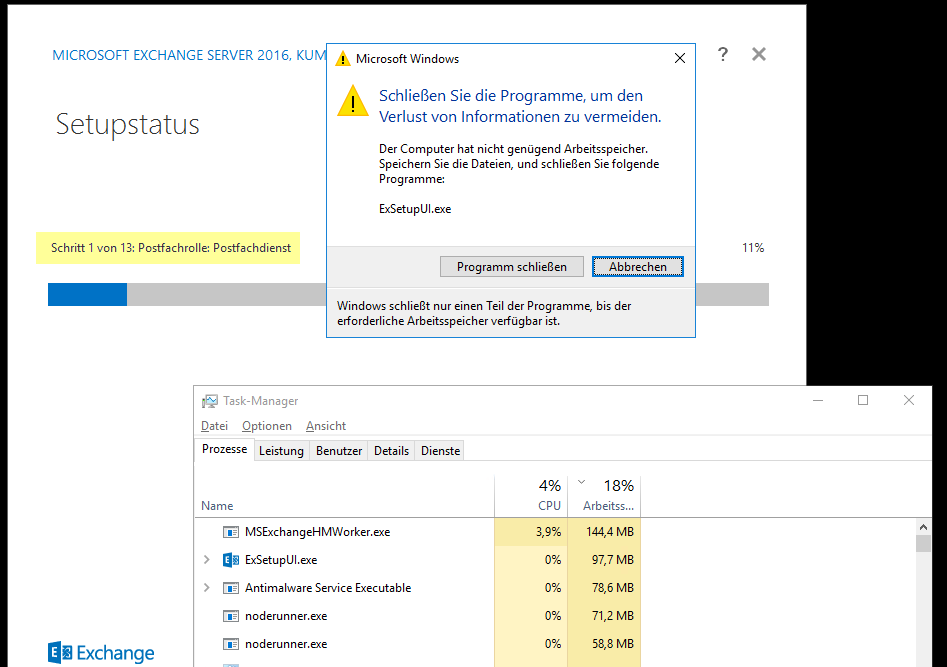Click the MSExchangeHMWorker.exe process icon
947x667 pixels.
pyautogui.click(x=231, y=532)
